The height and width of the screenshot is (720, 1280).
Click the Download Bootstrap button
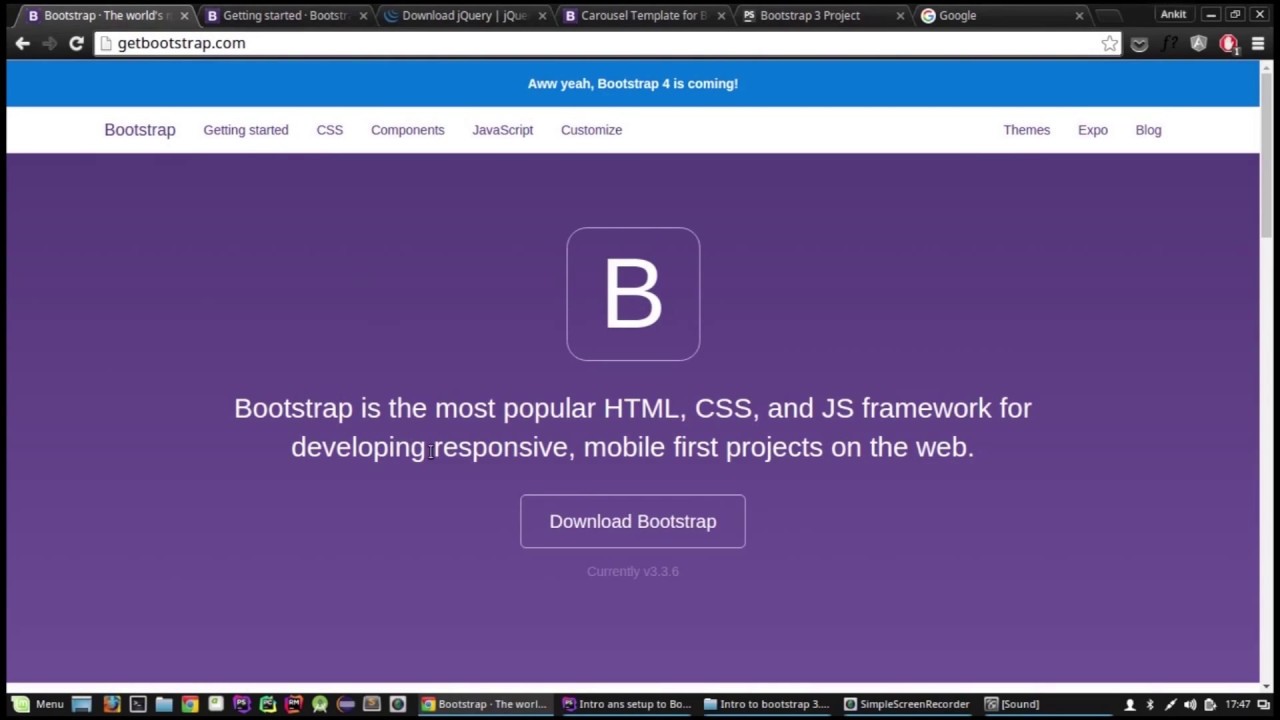coord(633,521)
